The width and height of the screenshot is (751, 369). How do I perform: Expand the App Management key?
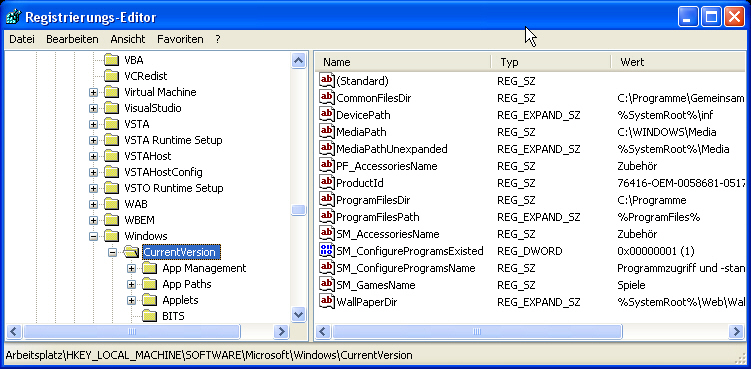[132, 268]
